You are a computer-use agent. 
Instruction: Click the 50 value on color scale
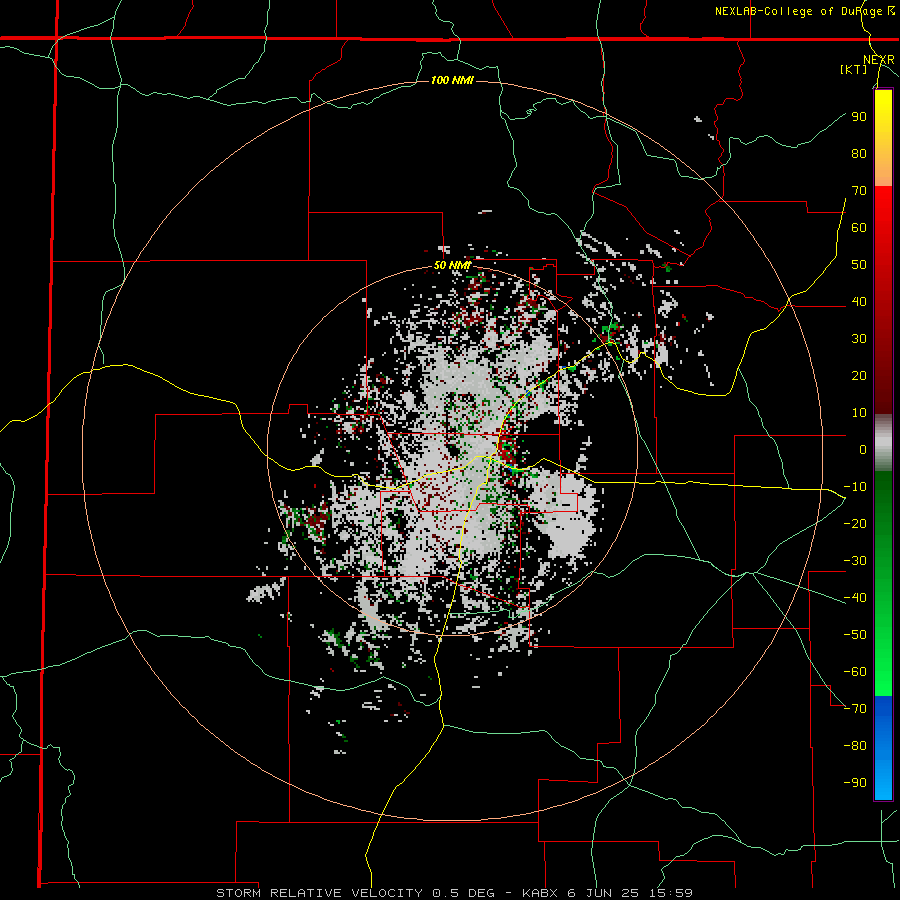click(859, 265)
